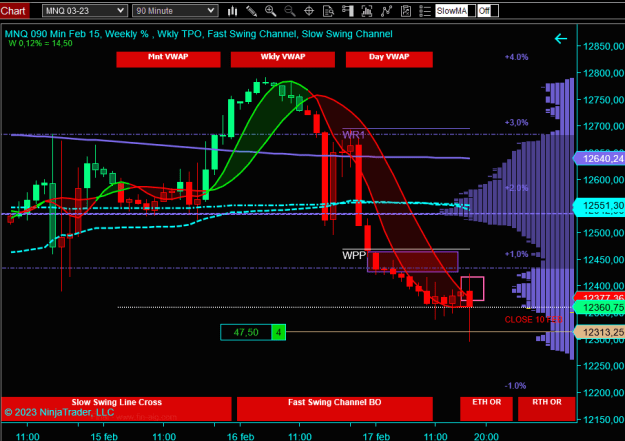Click the 15 feb time axis label
This screenshot has width=625, height=441.
tap(104, 436)
